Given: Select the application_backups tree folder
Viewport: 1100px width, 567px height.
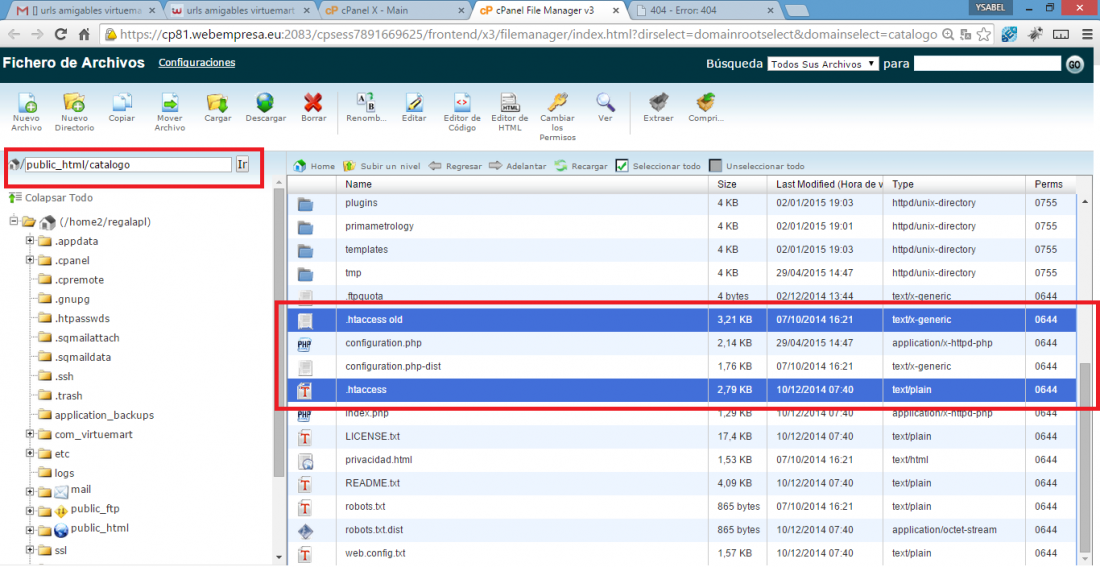Looking at the screenshot, I should (95, 415).
